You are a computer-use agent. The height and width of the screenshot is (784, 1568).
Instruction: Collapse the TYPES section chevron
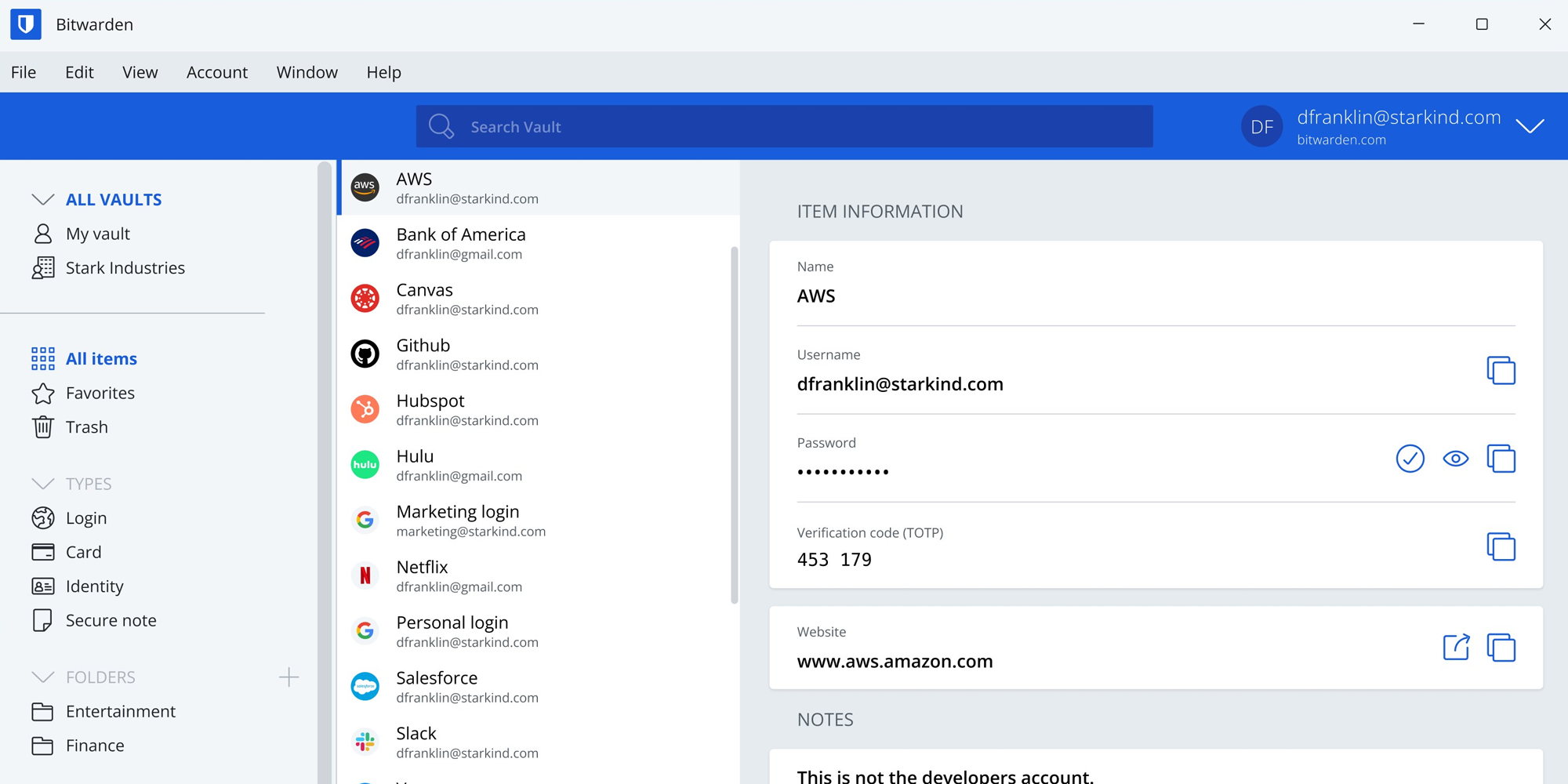click(x=43, y=484)
